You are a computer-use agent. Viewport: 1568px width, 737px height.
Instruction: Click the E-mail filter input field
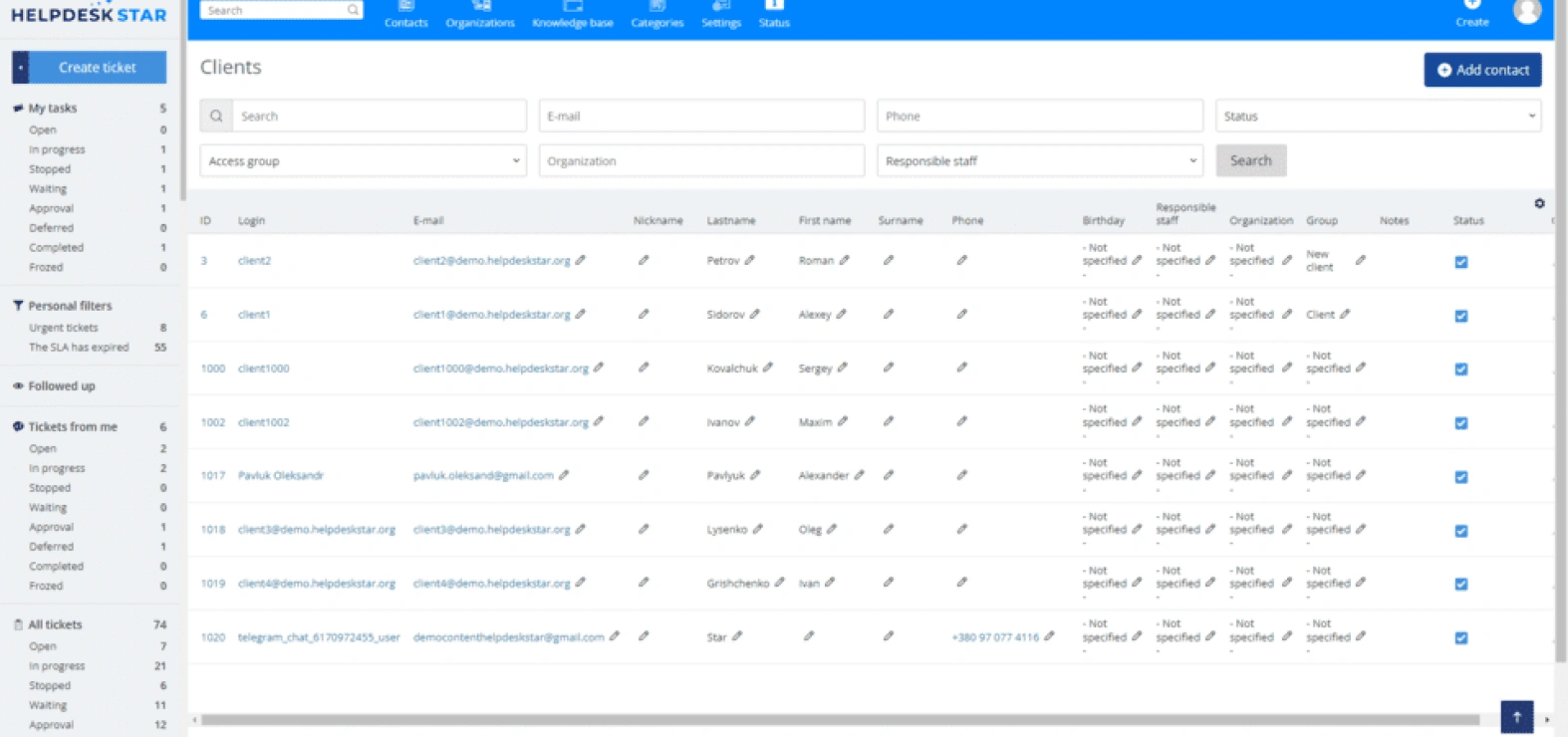pos(701,116)
